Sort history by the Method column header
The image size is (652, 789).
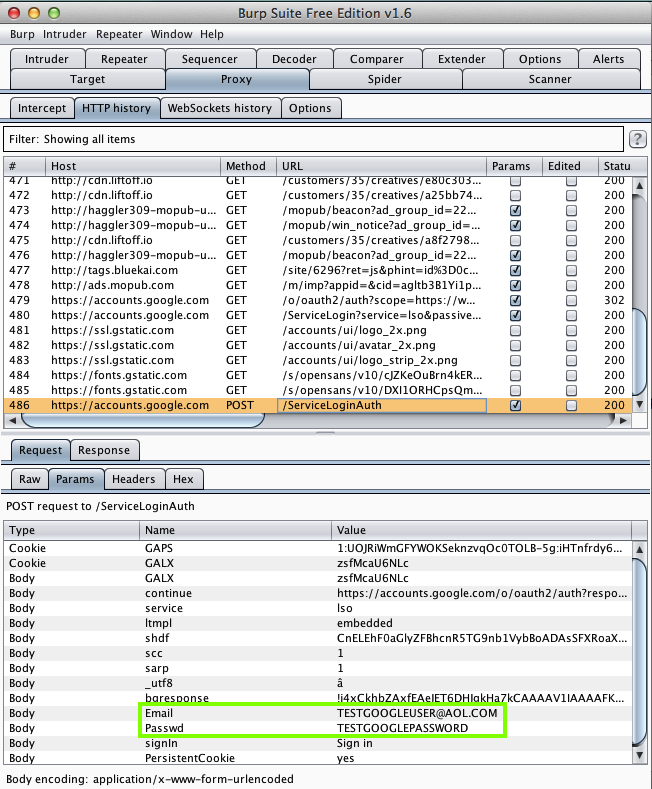pos(246,166)
